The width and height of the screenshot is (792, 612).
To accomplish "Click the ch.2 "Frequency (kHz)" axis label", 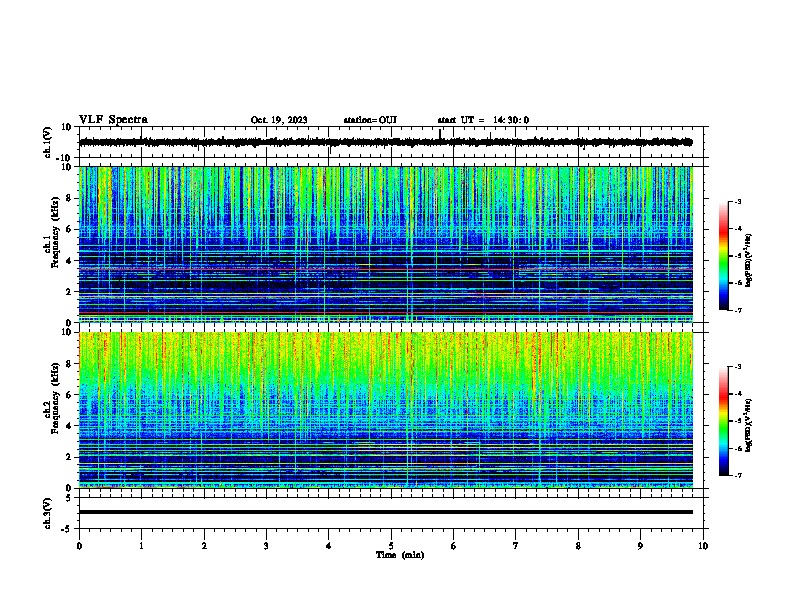I will (55, 398).
